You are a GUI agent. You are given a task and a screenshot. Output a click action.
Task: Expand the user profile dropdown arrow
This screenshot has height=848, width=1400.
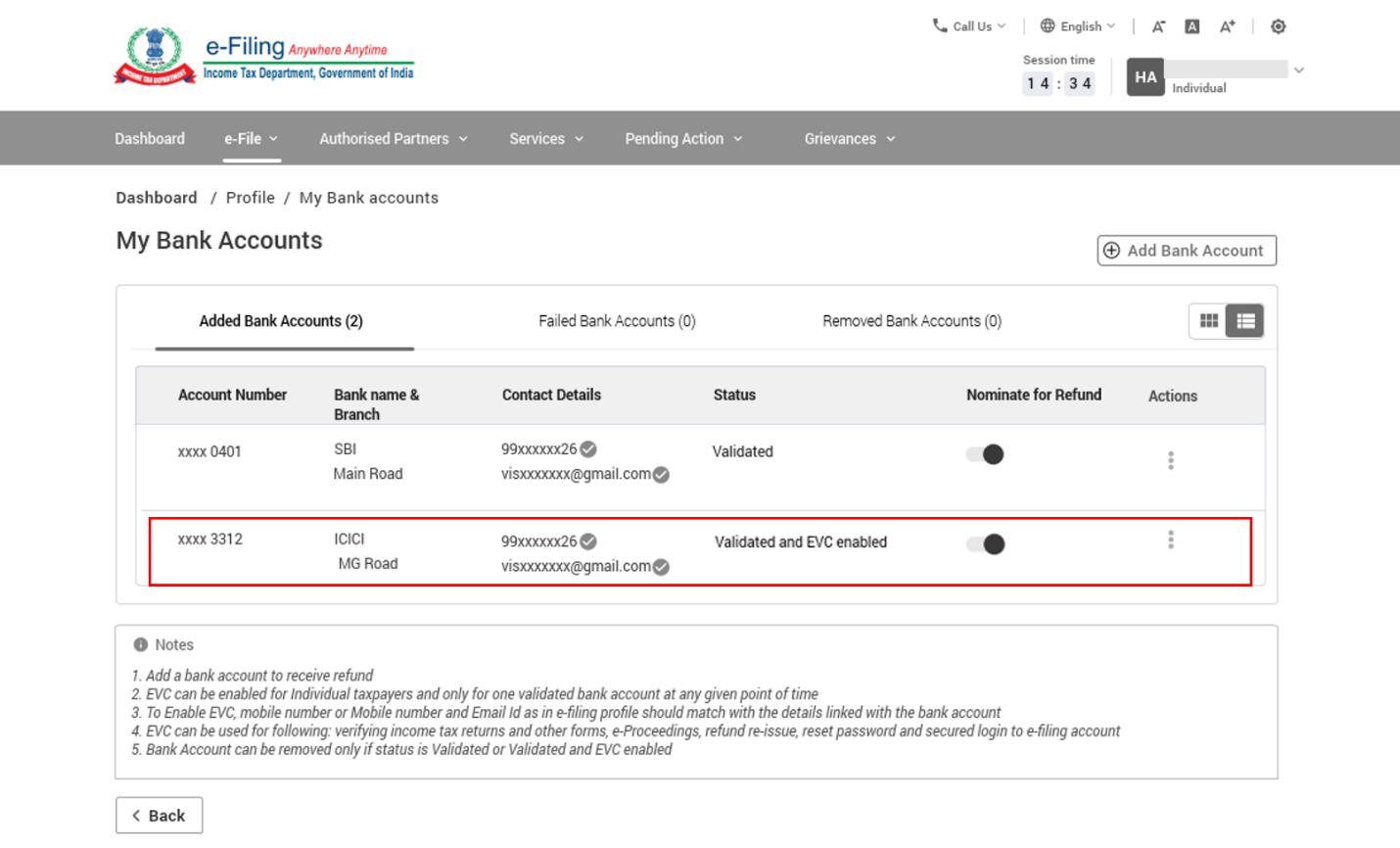pyautogui.click(x=1299, y=71)
